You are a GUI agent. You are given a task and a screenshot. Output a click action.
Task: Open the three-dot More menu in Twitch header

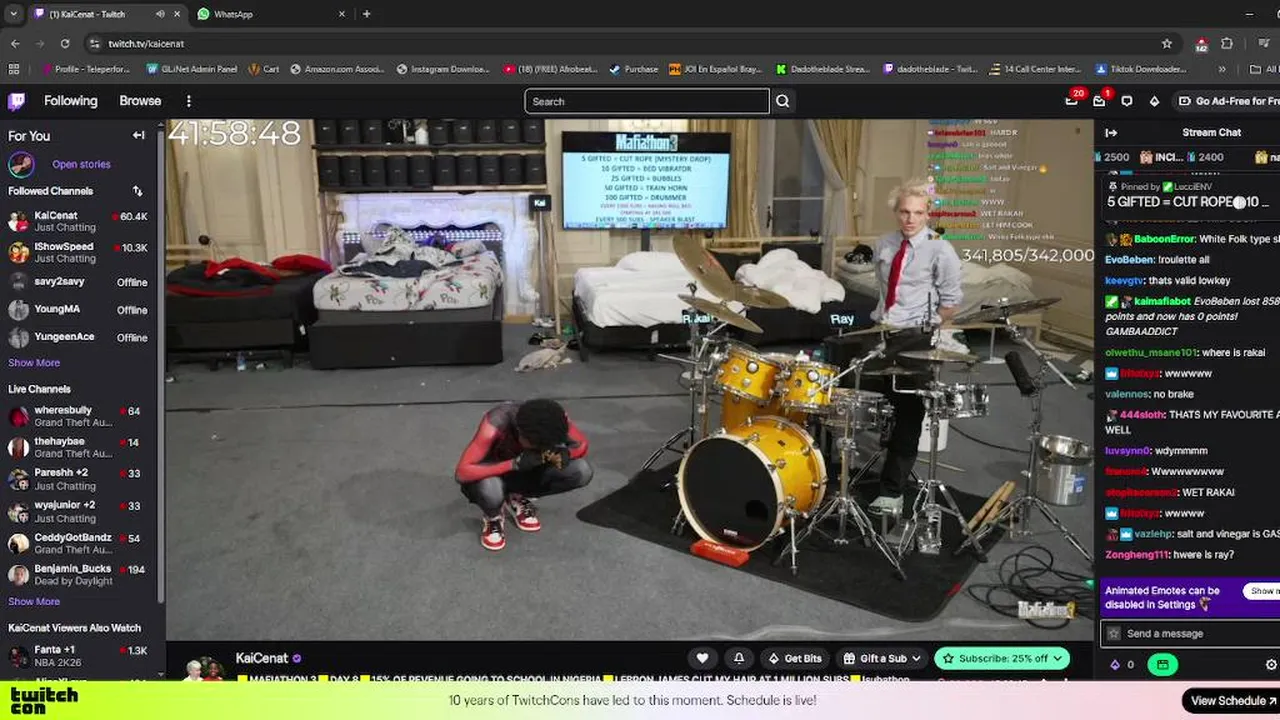point(188,101)
